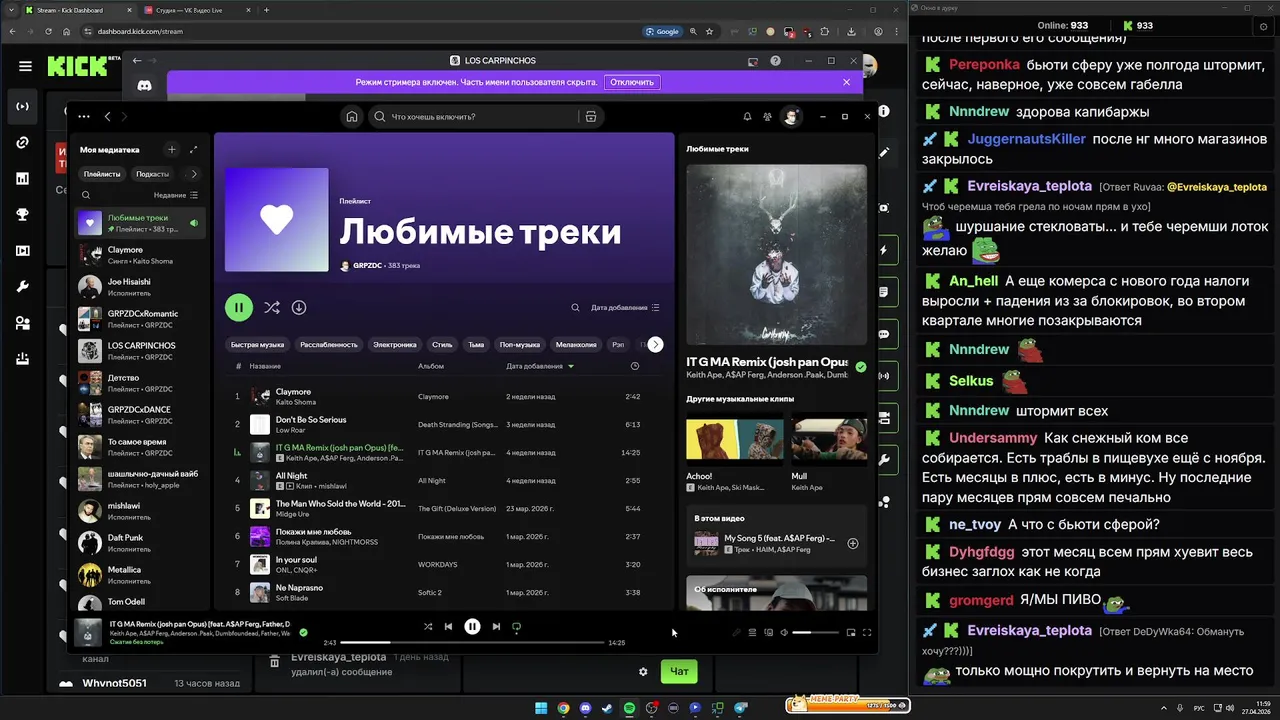Viewport: 1280px width, 720px height.
Task: Show more library filter chips
Action: click(194, 174)
